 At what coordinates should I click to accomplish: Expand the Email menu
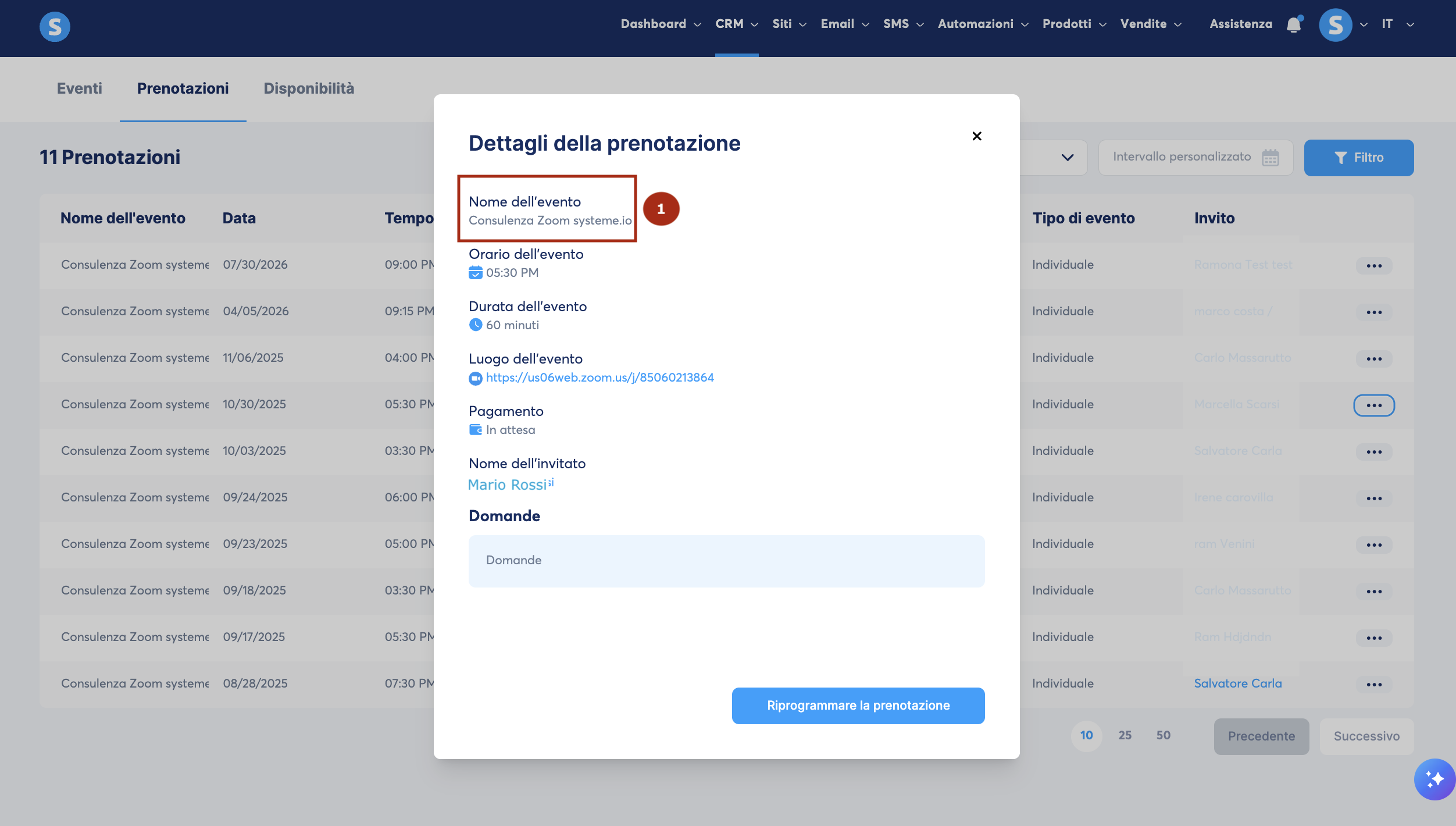click(845, 24)
